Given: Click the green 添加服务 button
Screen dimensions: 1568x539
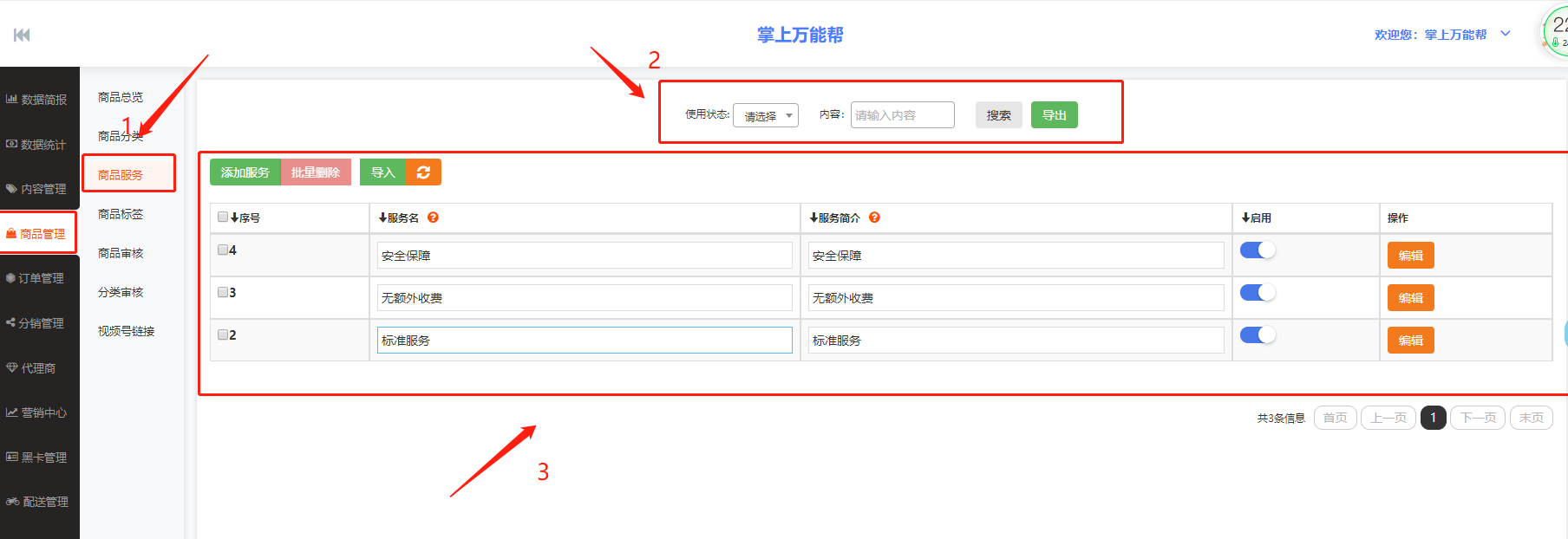Looking at the screenshot, I should 245,172.
